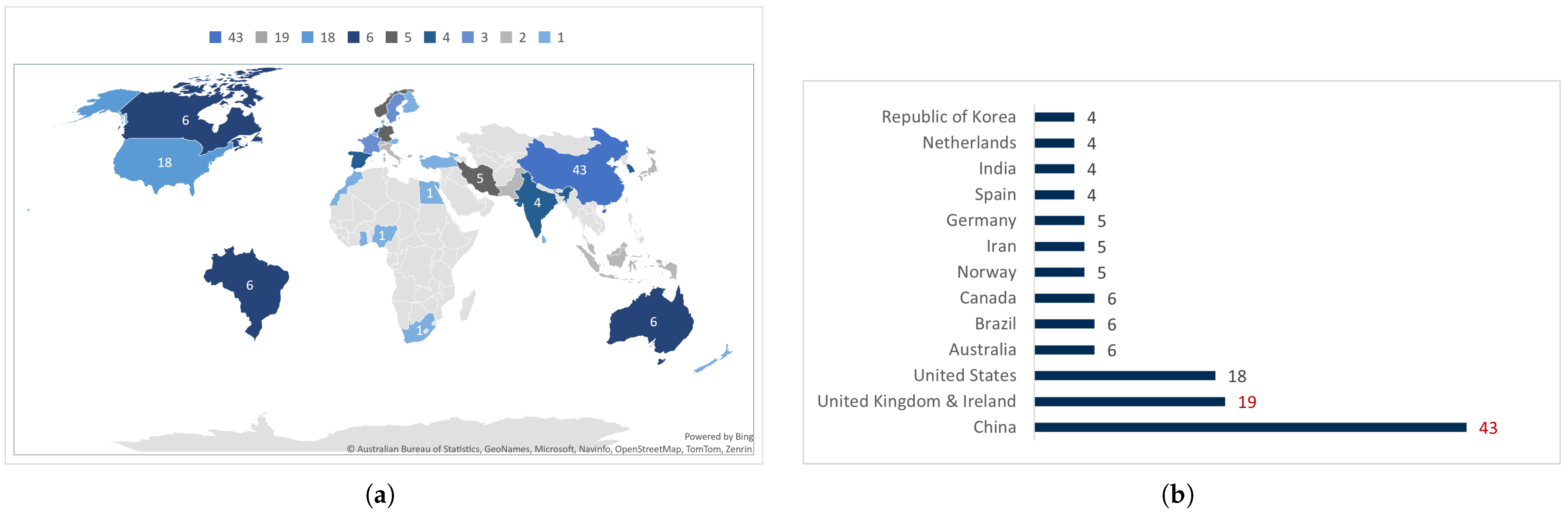The image size is (1568, 513).
Task: Click the Republic of Korea axis label
Action: [948, 117]
